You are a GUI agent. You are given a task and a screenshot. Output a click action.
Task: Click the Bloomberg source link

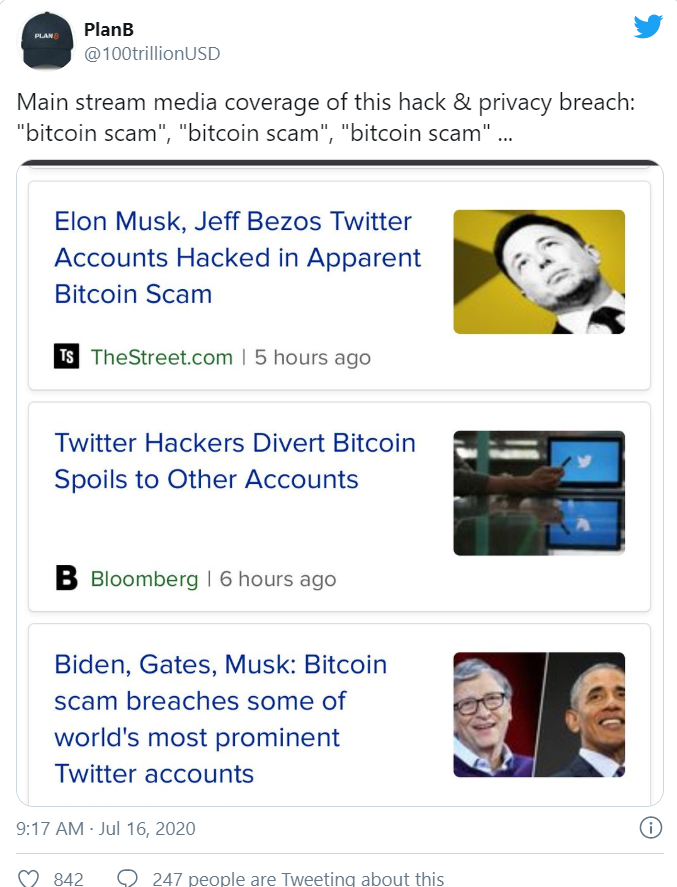click(144, 579)
